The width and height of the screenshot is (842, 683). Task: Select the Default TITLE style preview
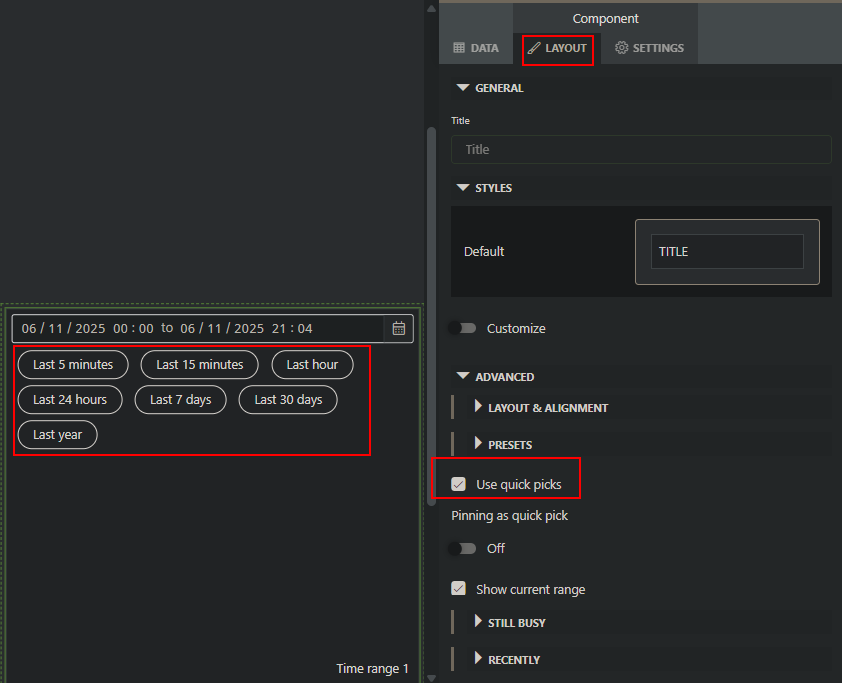[727, 252]
